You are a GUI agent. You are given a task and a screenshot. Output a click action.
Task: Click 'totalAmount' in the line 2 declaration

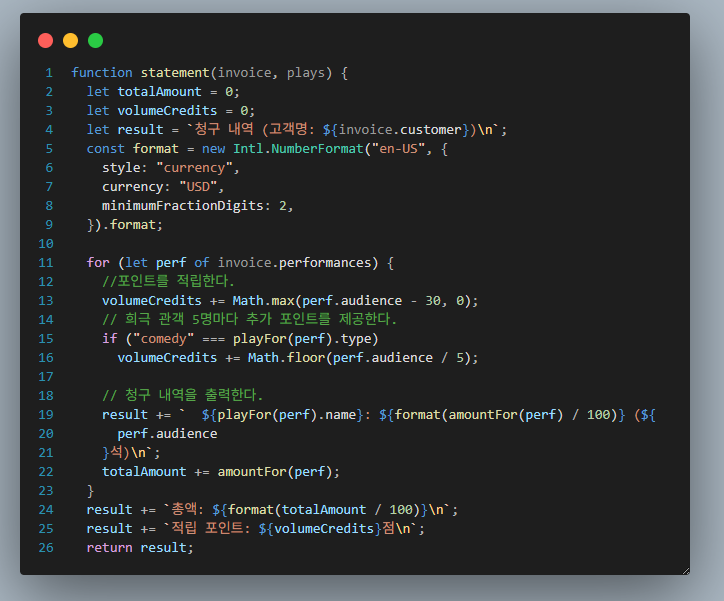(x=160, y=92)
